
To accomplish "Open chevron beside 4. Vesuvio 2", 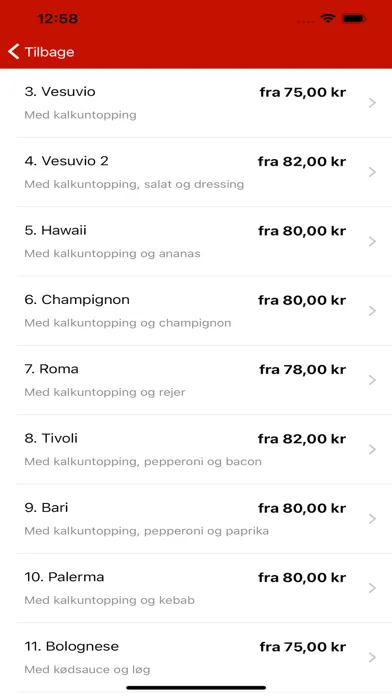I will (x=372, y=172).
